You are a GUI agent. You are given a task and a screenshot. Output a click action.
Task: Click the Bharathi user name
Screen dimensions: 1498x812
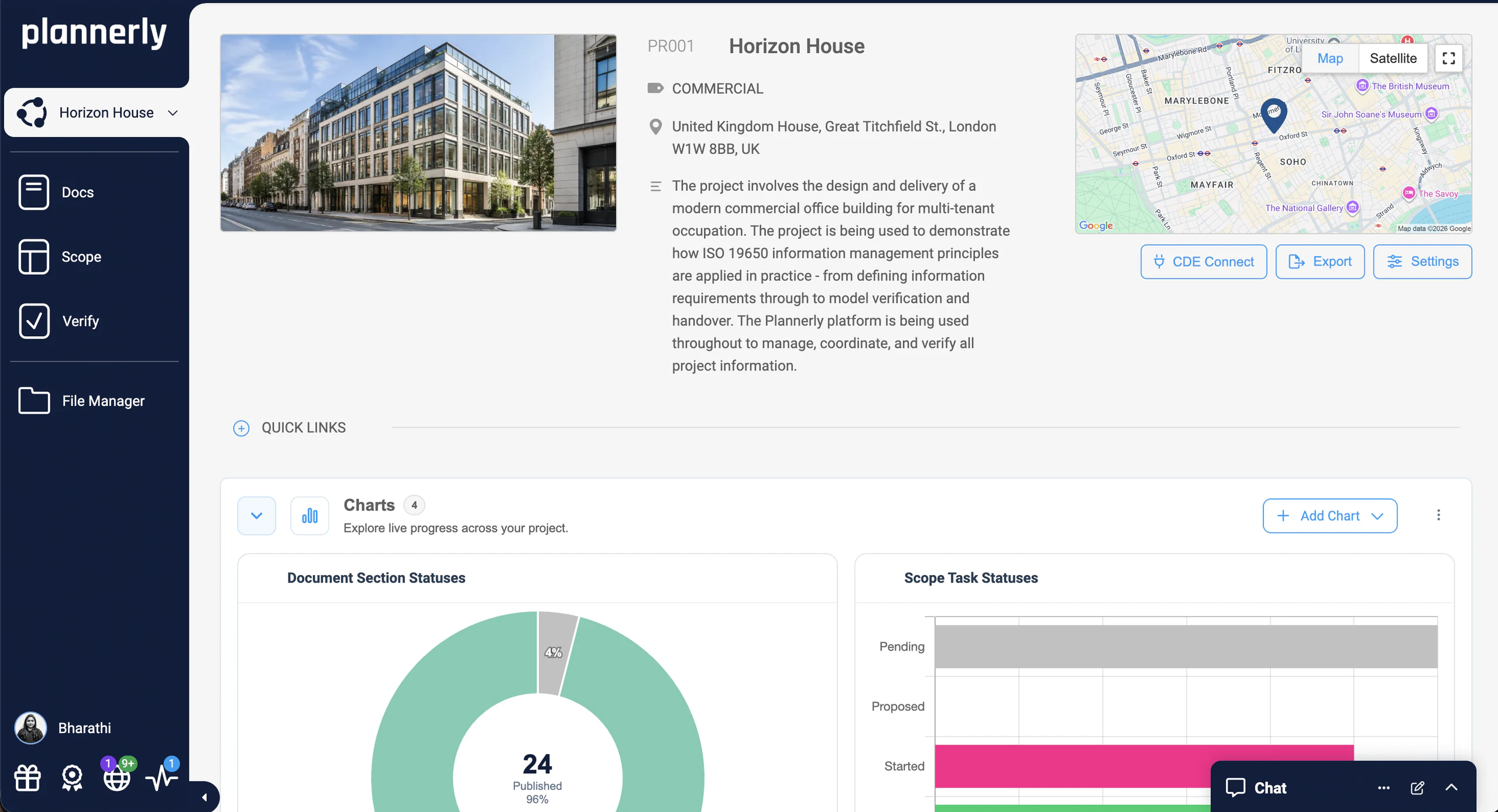point(85,728)
